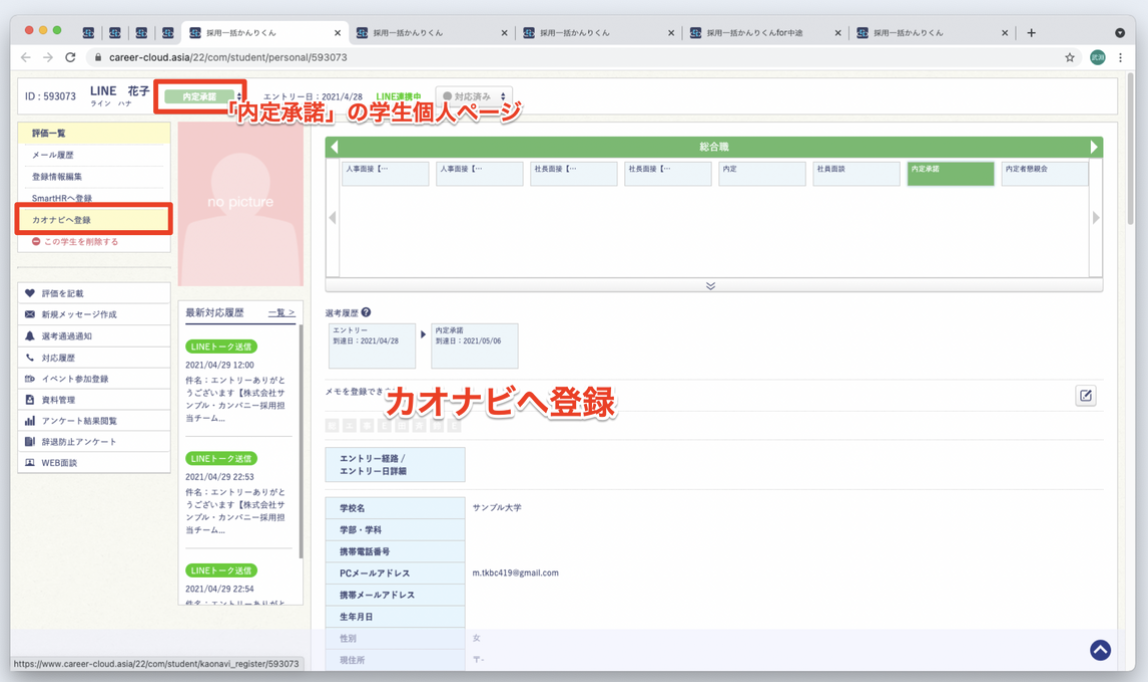Viewport: 1148px width, 682px height.
Task: Click the memo edit pencil icon
Action: 1086,396
